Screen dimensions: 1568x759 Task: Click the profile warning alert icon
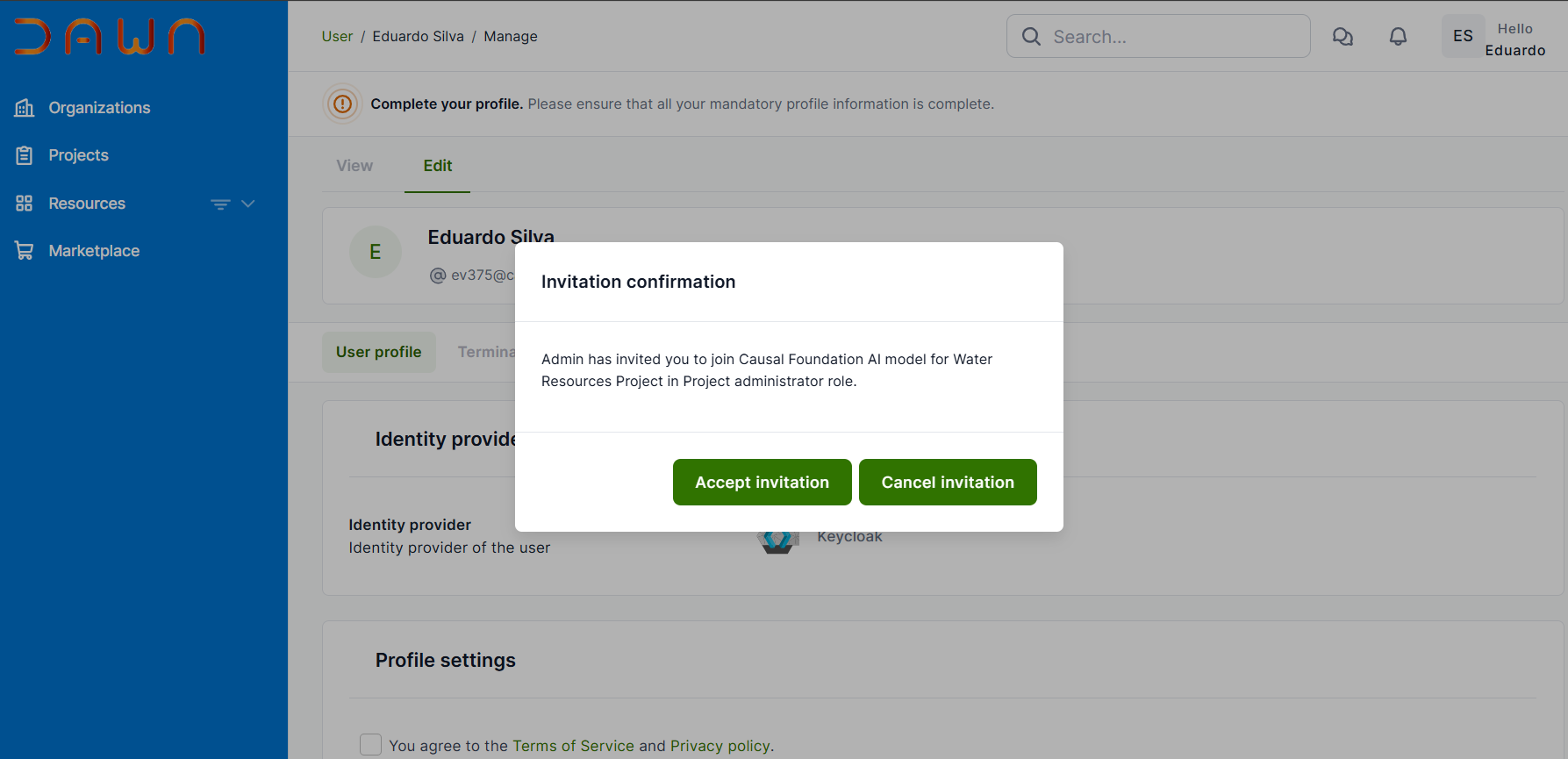pyautogui.click(x=342, y=104)
